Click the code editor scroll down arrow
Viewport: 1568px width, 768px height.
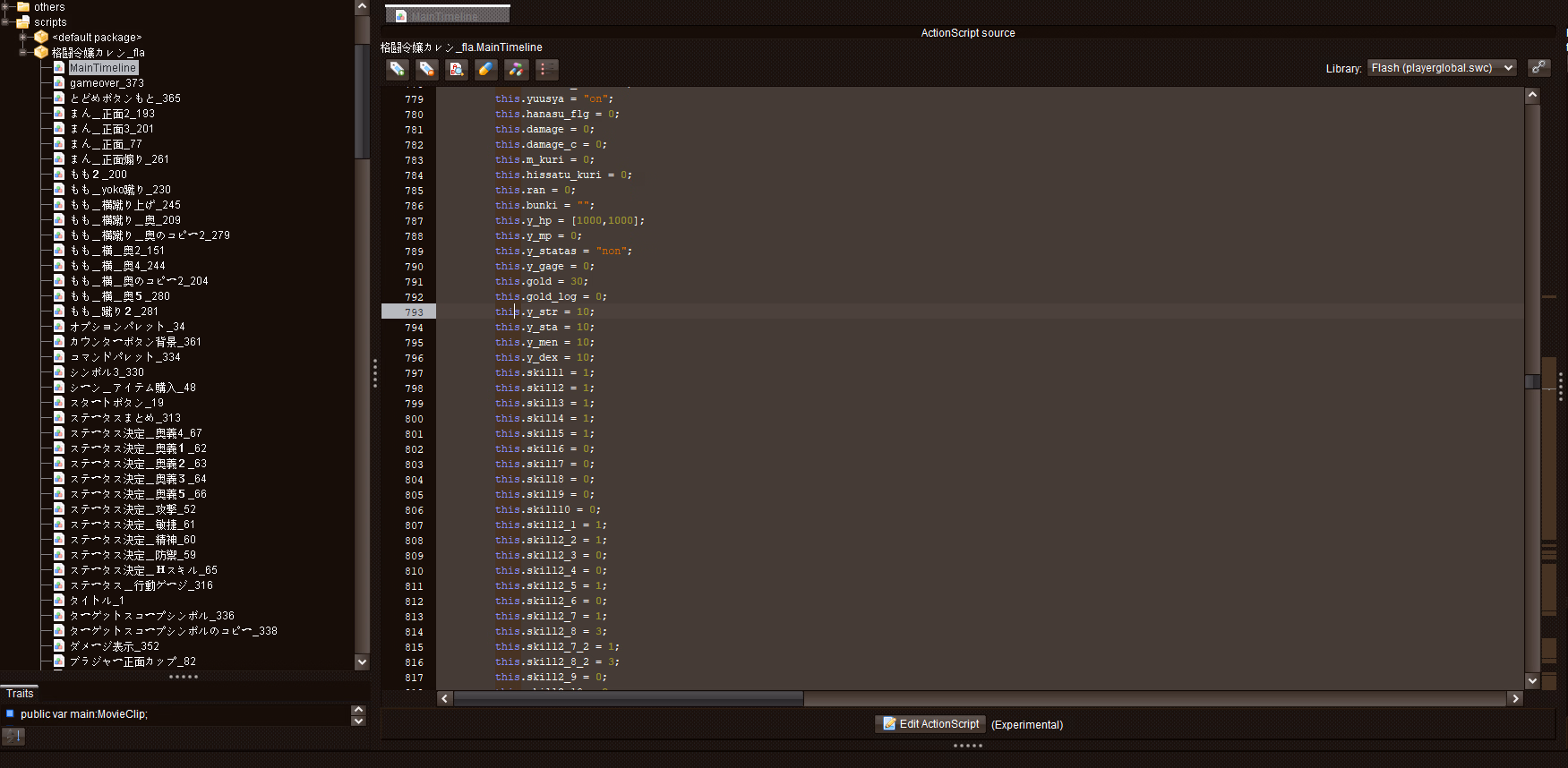pos(1532,681)
